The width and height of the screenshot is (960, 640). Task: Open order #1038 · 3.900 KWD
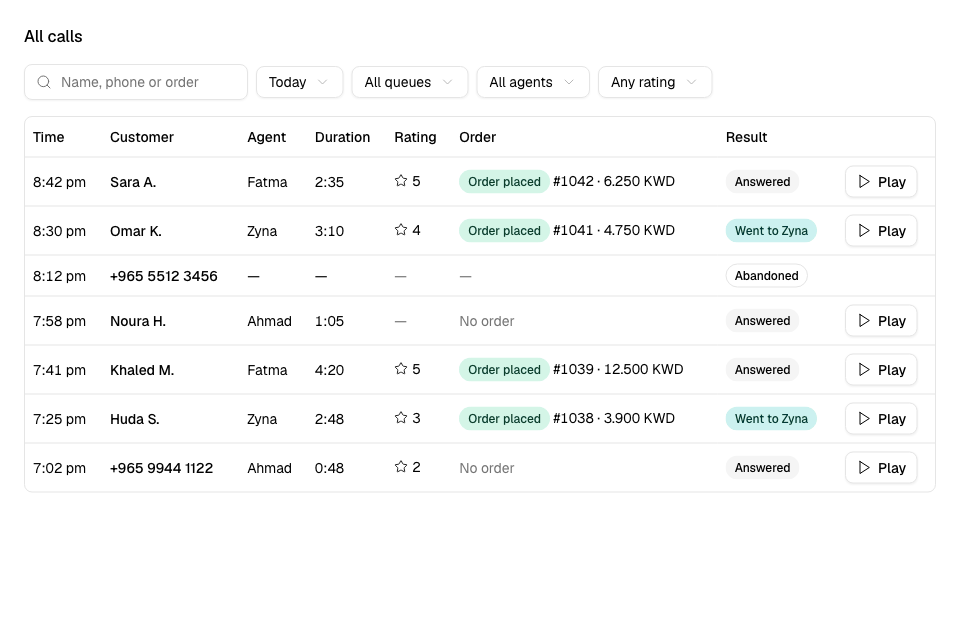(x=614, y=418)
